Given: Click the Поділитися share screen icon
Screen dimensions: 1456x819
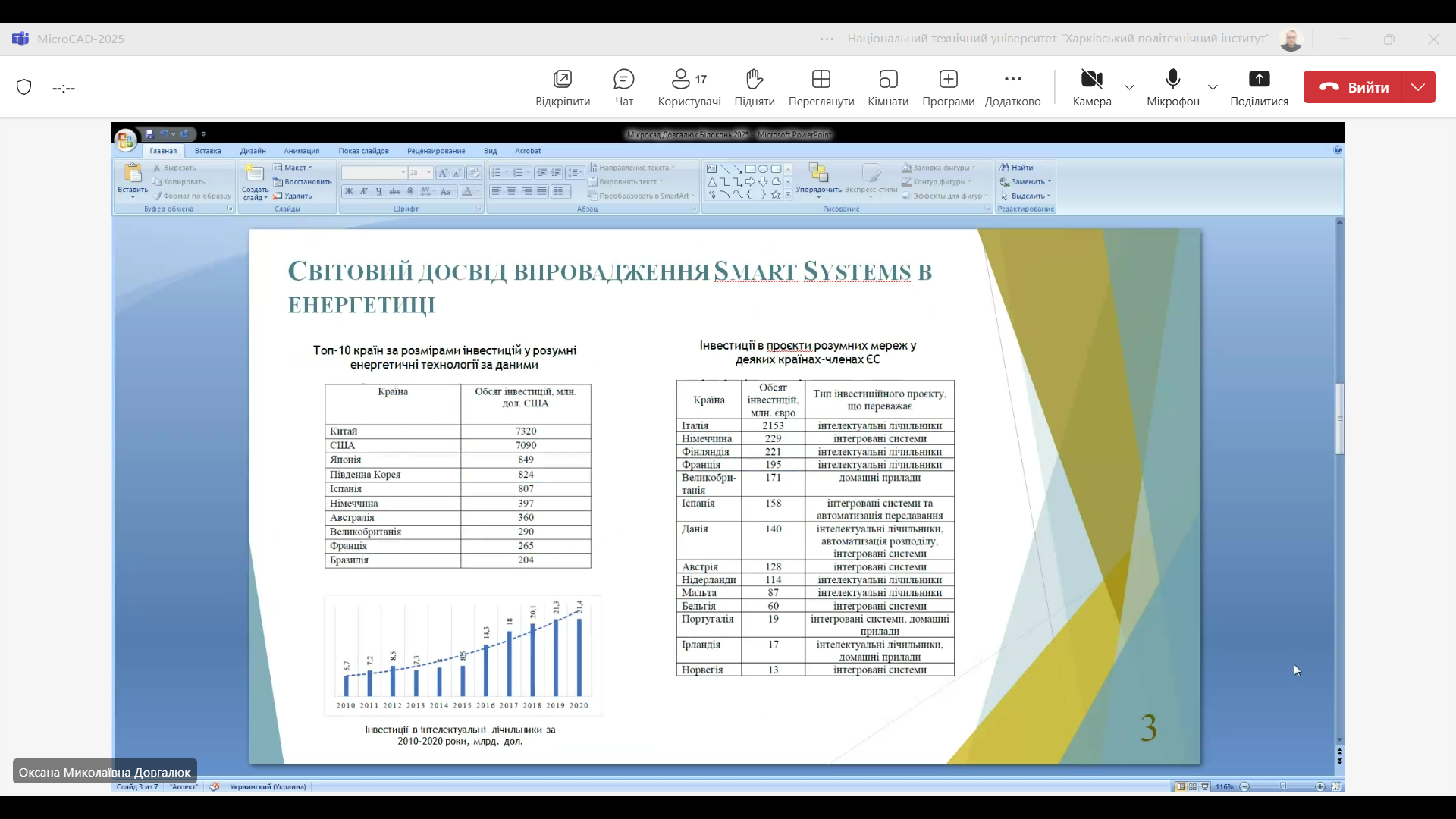Looking at the screenshot, I should tap(1258, 80).
